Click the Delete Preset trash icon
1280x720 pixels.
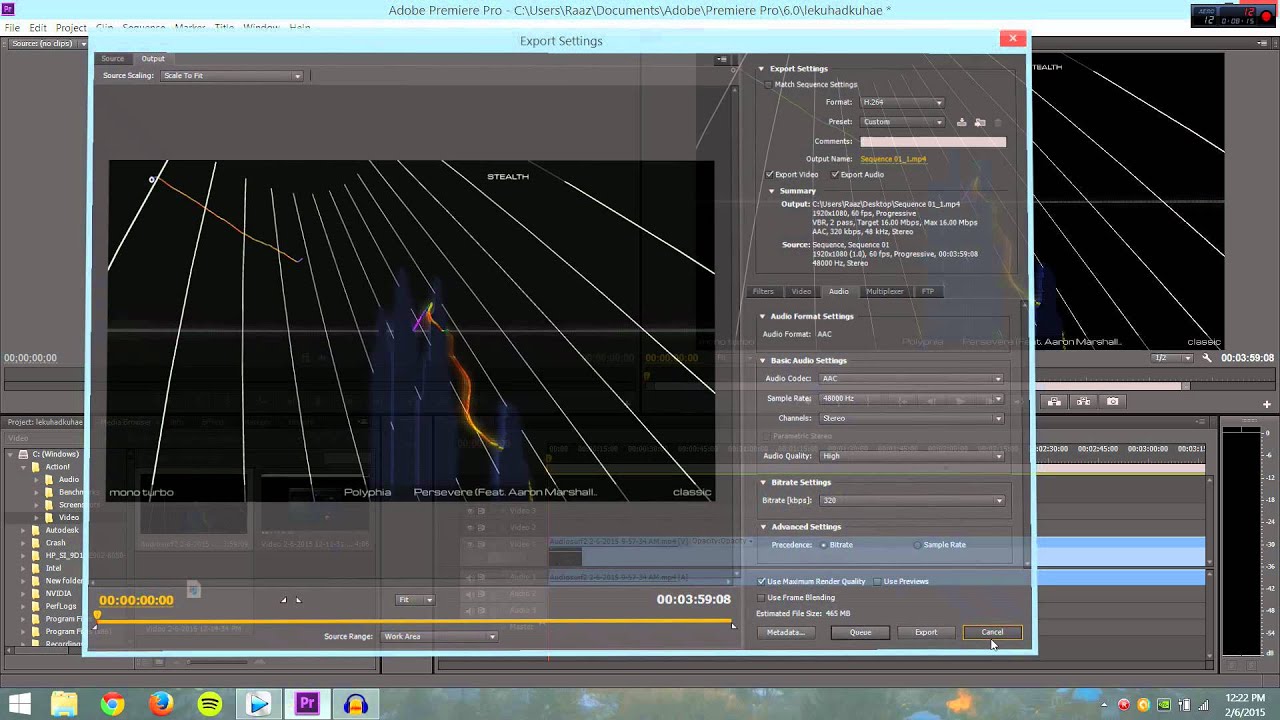point(997,122)
